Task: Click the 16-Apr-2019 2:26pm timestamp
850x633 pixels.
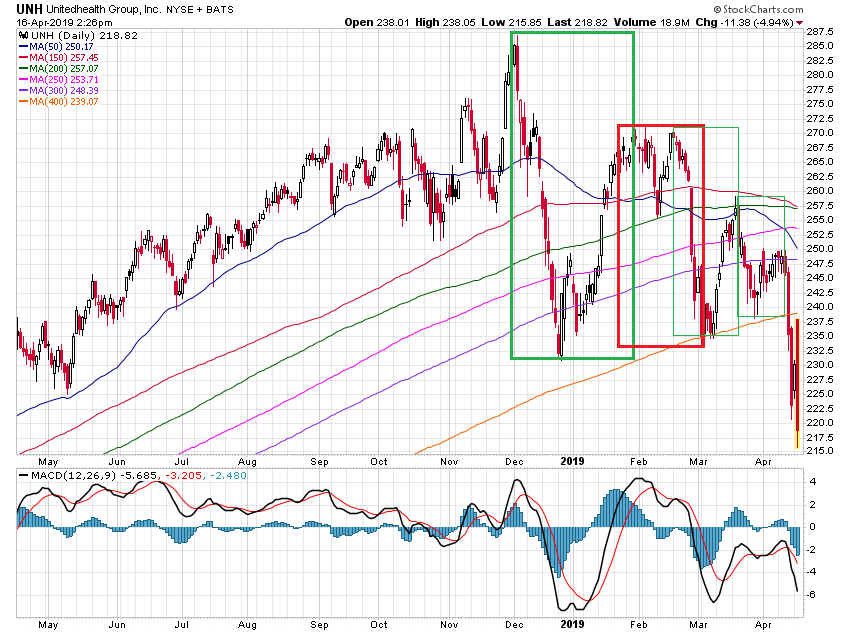Action: [x=65, y=22]
